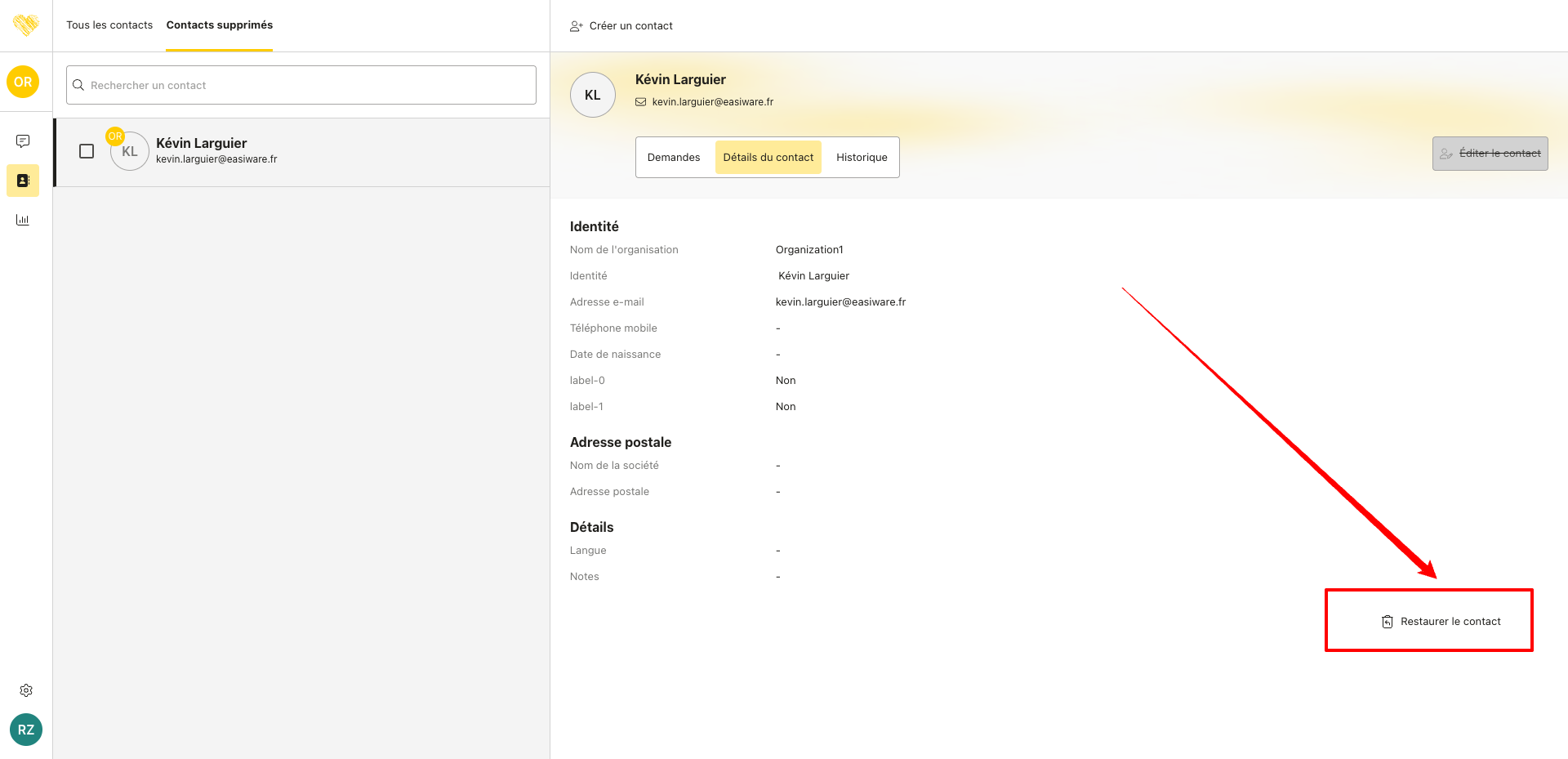Select the Contacts supprimés tab

point(220,25)
